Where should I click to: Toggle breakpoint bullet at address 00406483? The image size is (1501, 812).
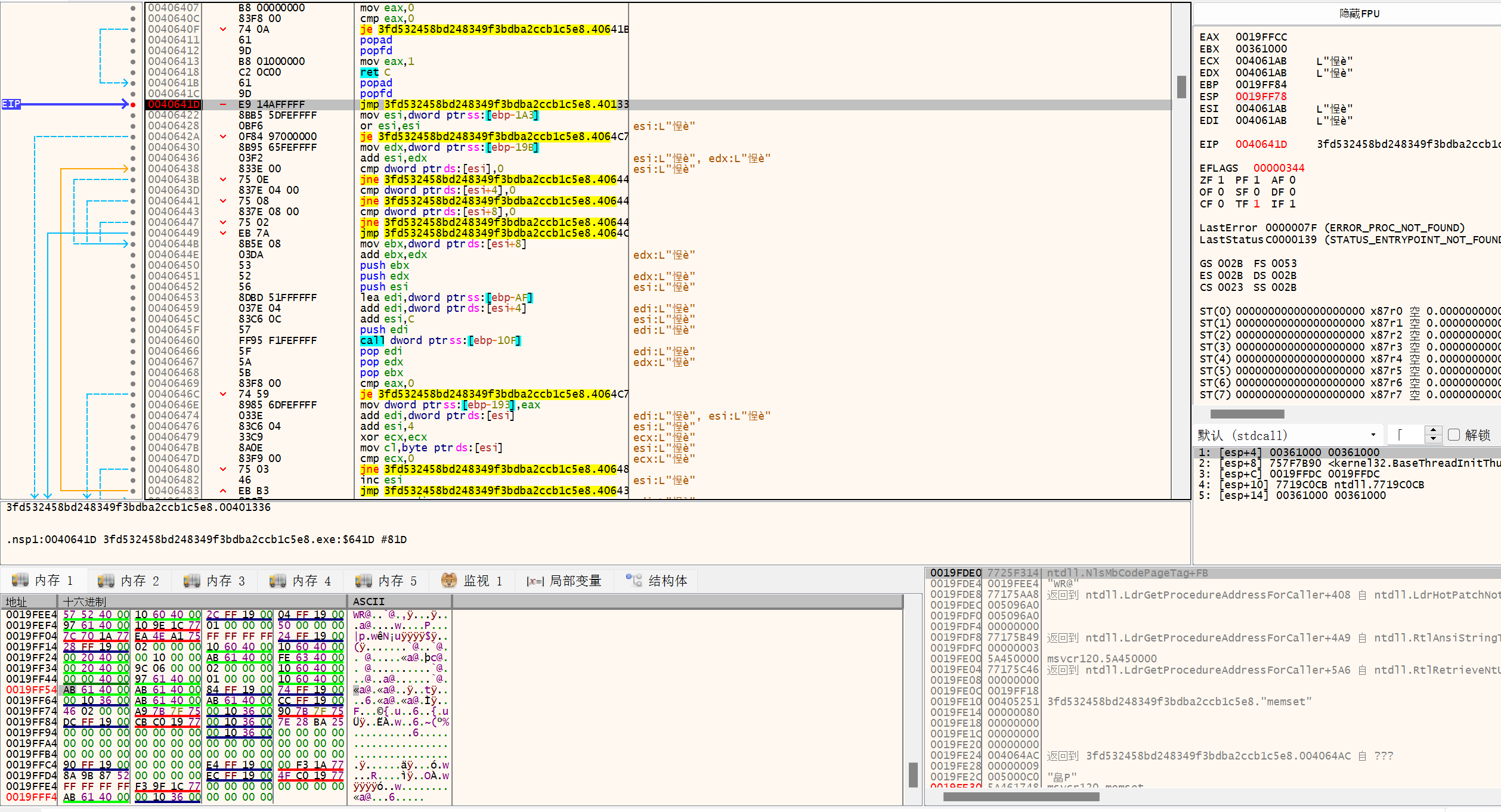(x=133, y=491)
